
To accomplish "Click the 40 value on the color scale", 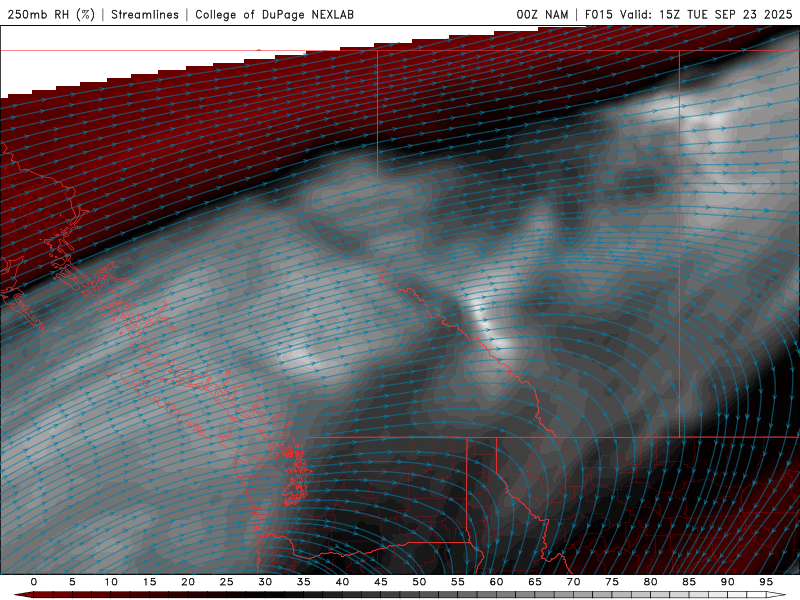I will click(x=342, y=582).
